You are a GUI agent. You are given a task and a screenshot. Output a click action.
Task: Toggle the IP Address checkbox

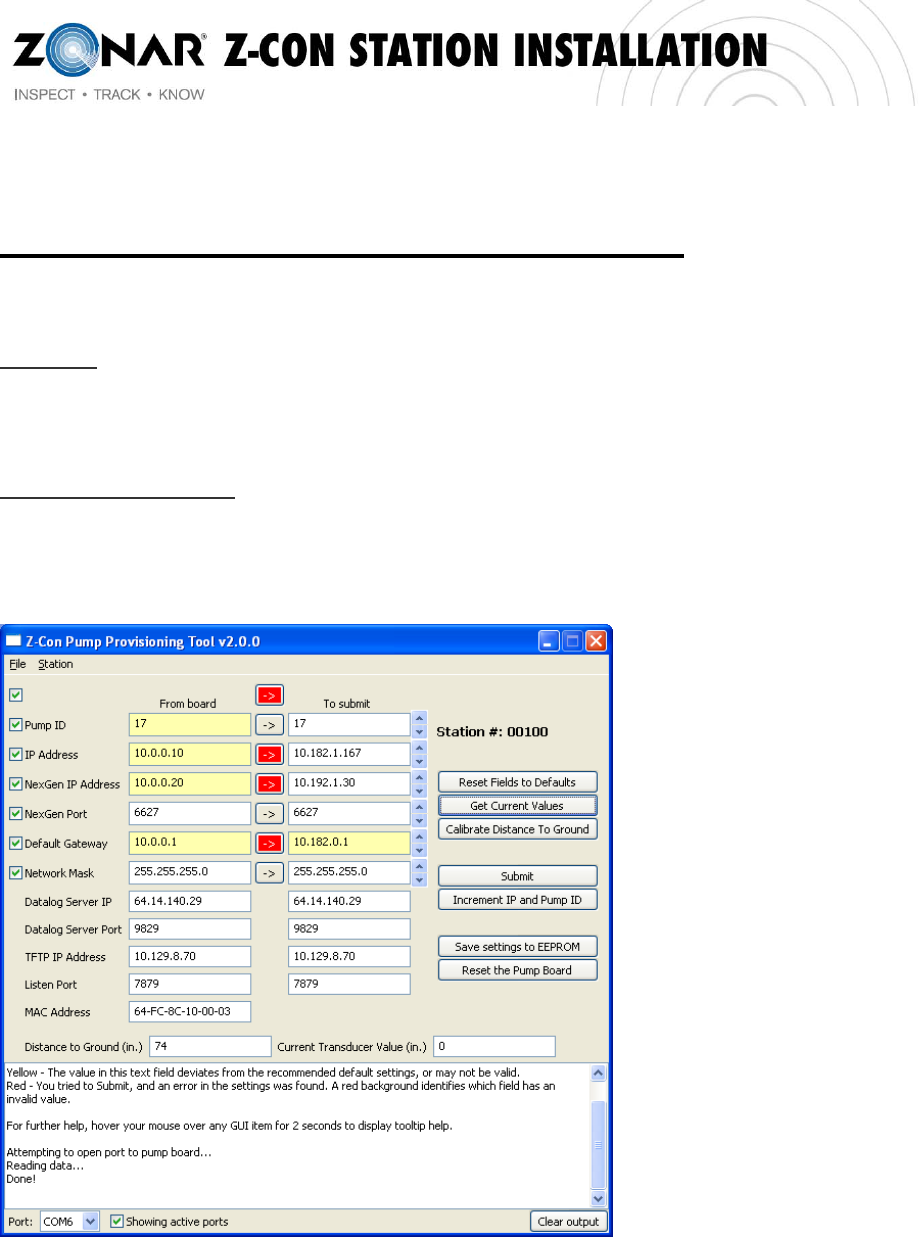[x=16, y=754]
